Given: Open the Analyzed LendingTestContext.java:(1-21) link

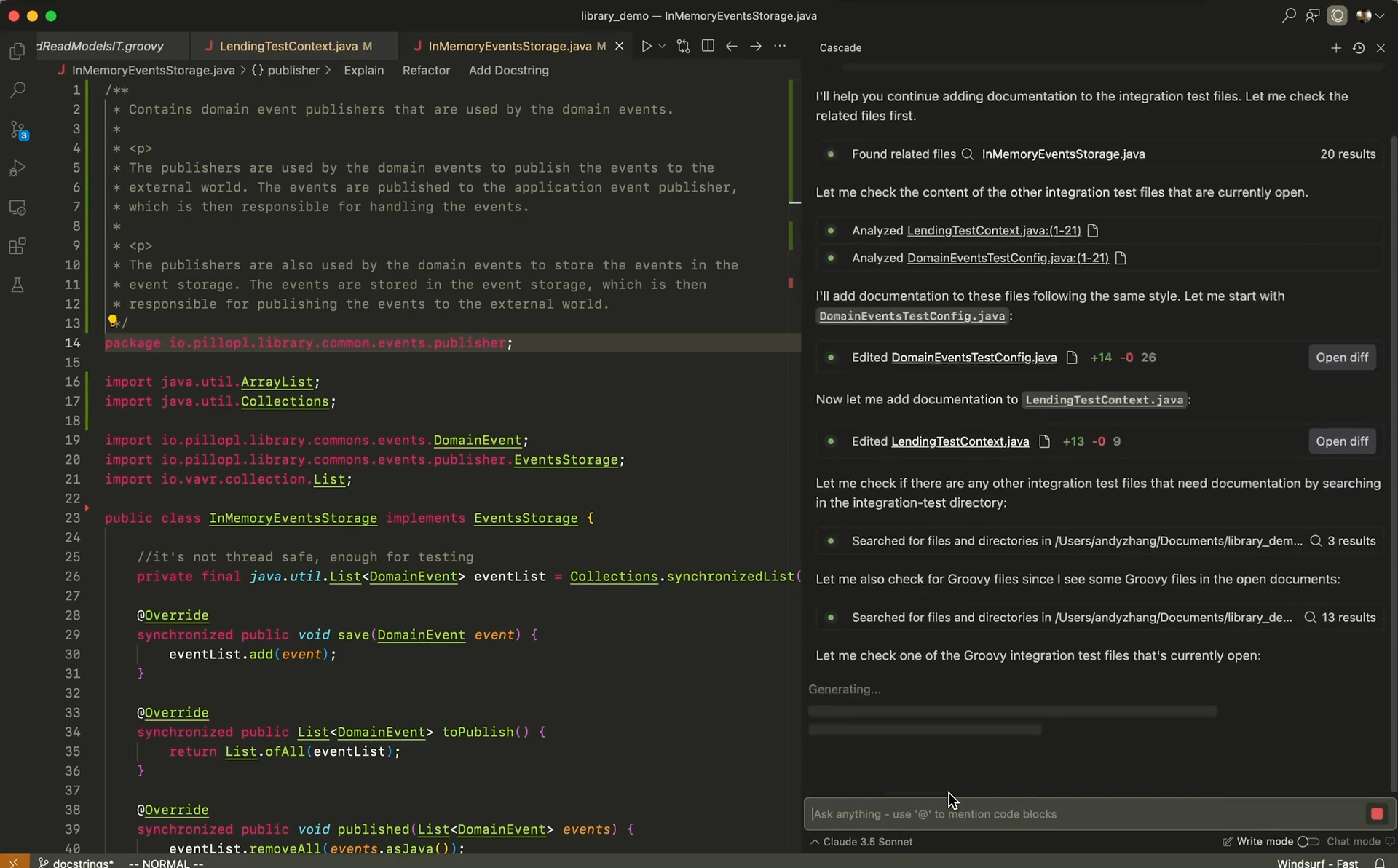Looking at the screenshot, I should point(993,231).
